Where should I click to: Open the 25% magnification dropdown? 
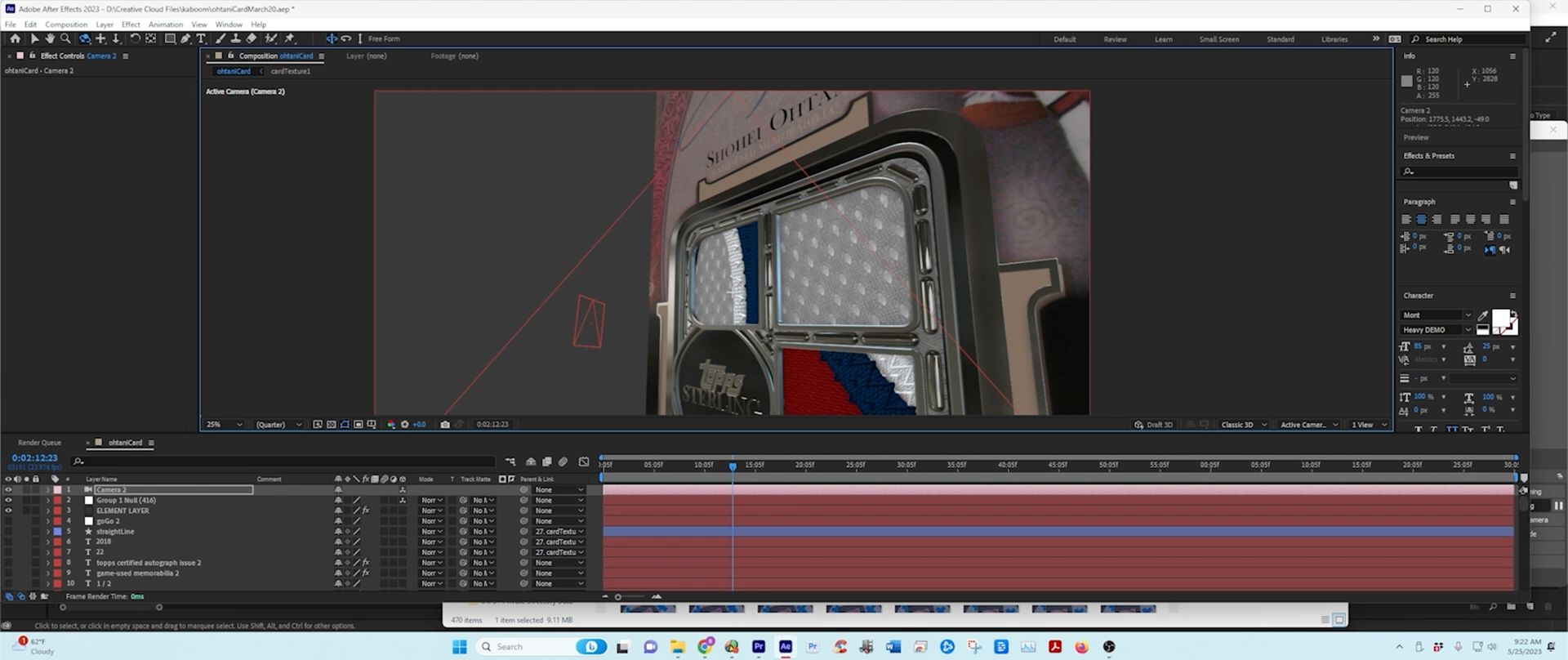(x=225, y=425)
